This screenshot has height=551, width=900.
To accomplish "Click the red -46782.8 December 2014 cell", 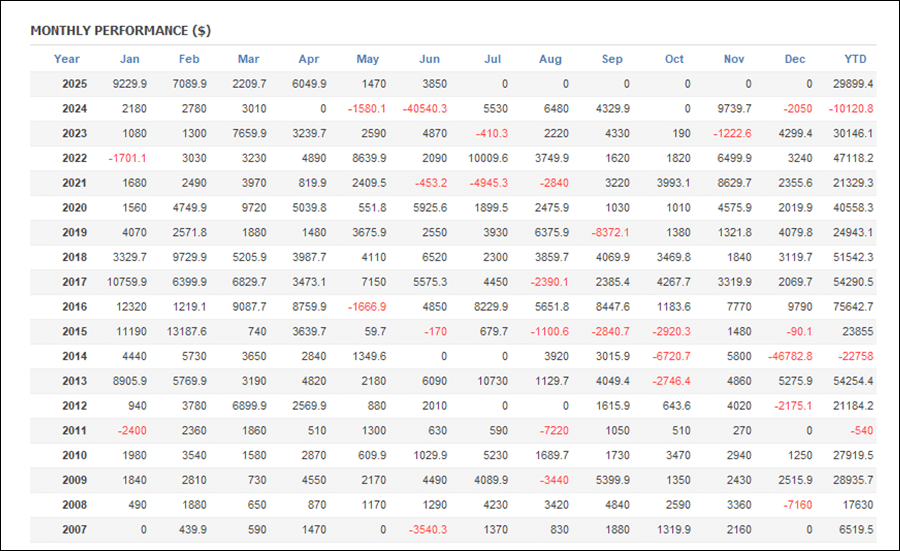I will 790,356.
